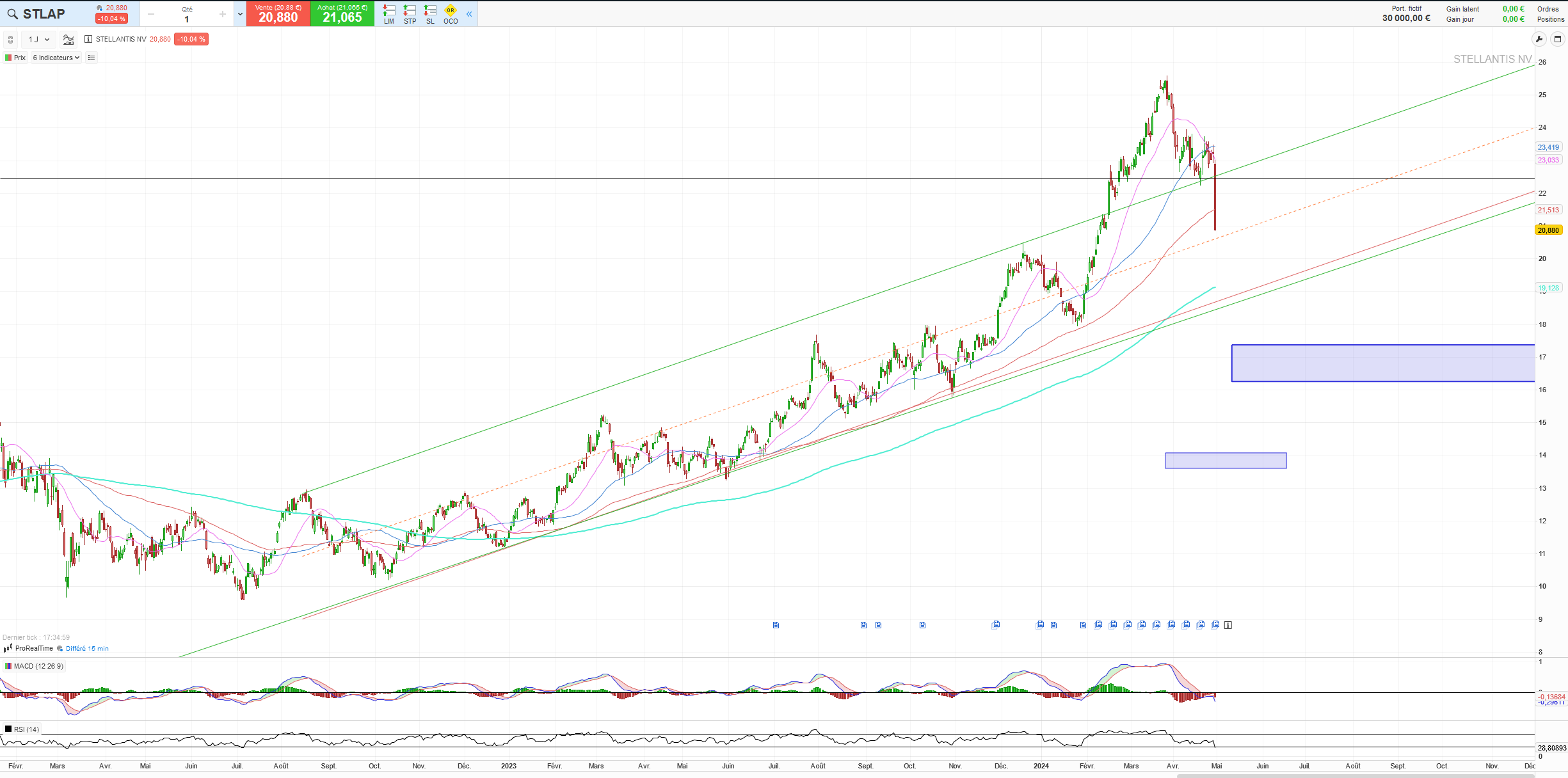
Task: Open the Positions tab
Action: pos(1550,19)
